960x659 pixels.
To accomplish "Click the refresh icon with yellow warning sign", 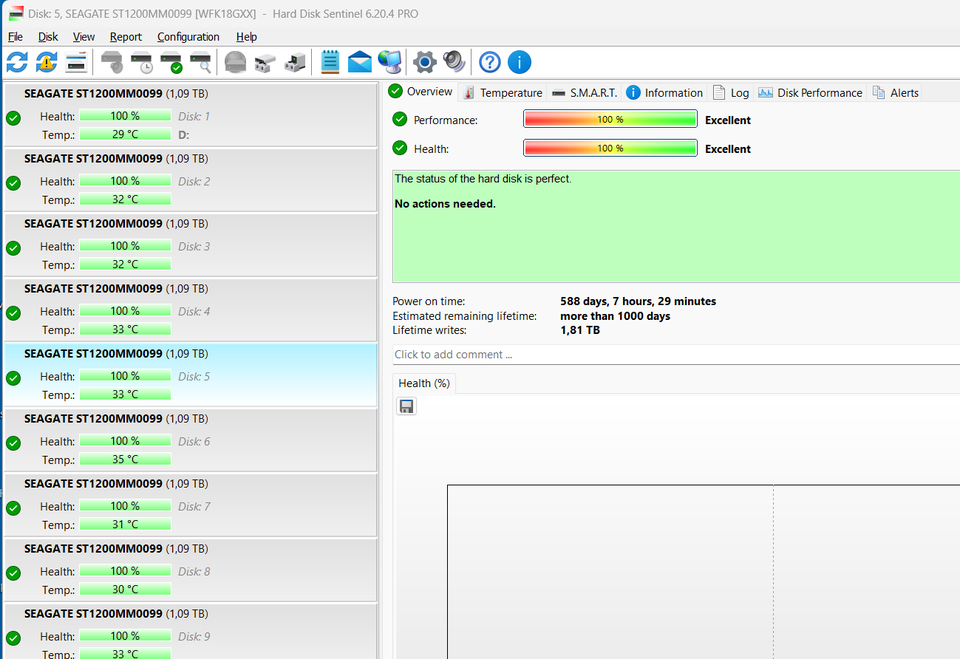I will pos(46,62).
